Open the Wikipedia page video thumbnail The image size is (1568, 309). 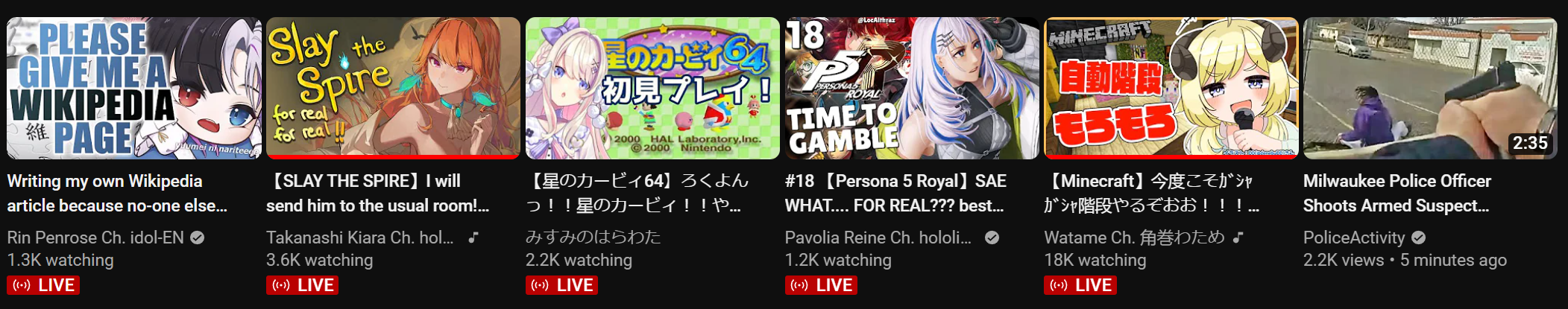[x=134, y=89]
